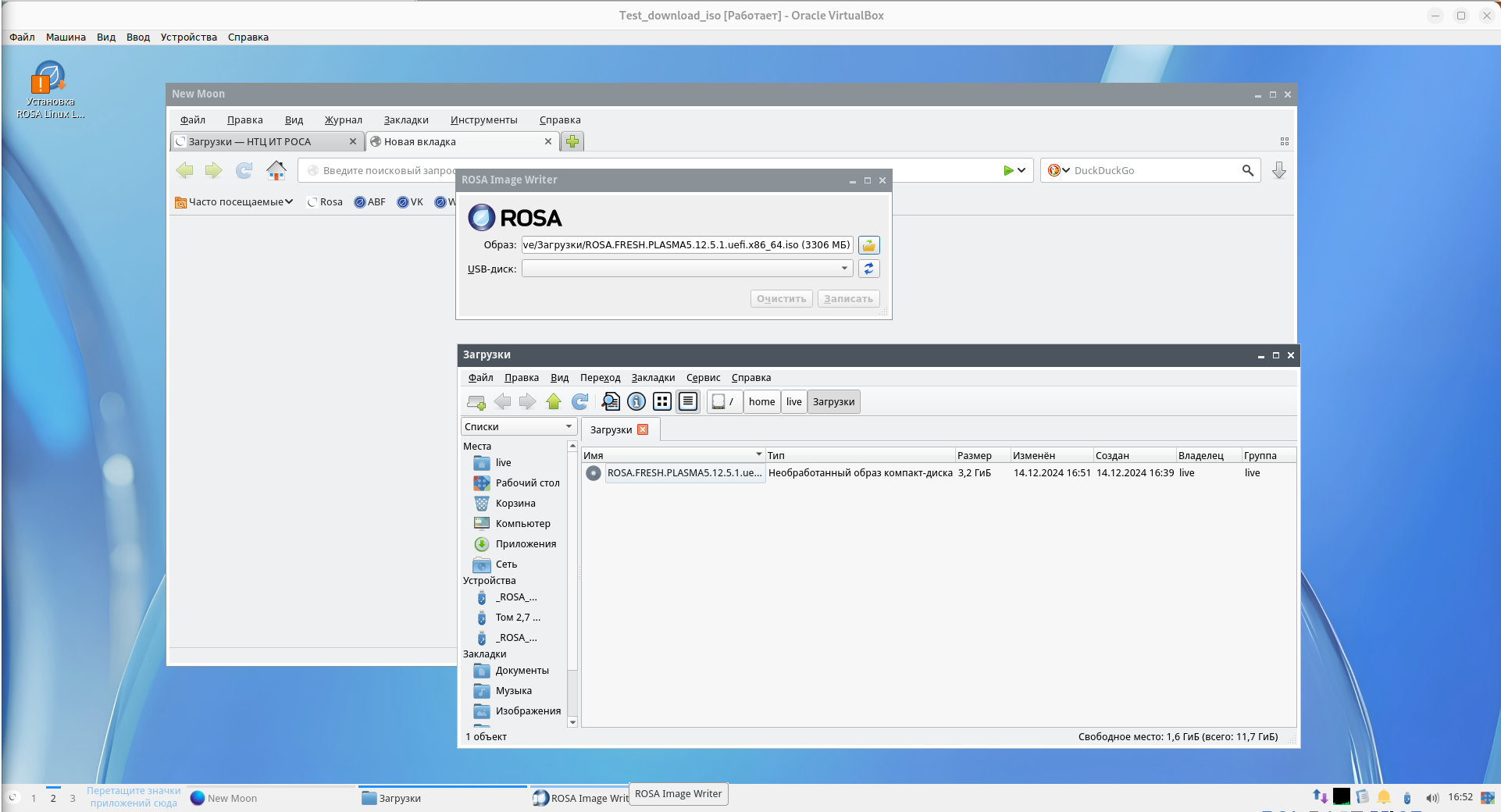The height and width of the screenshot is (812, 1501).
Task: Open a new tab in the Загрузки file manager
Action: [476, 402]
